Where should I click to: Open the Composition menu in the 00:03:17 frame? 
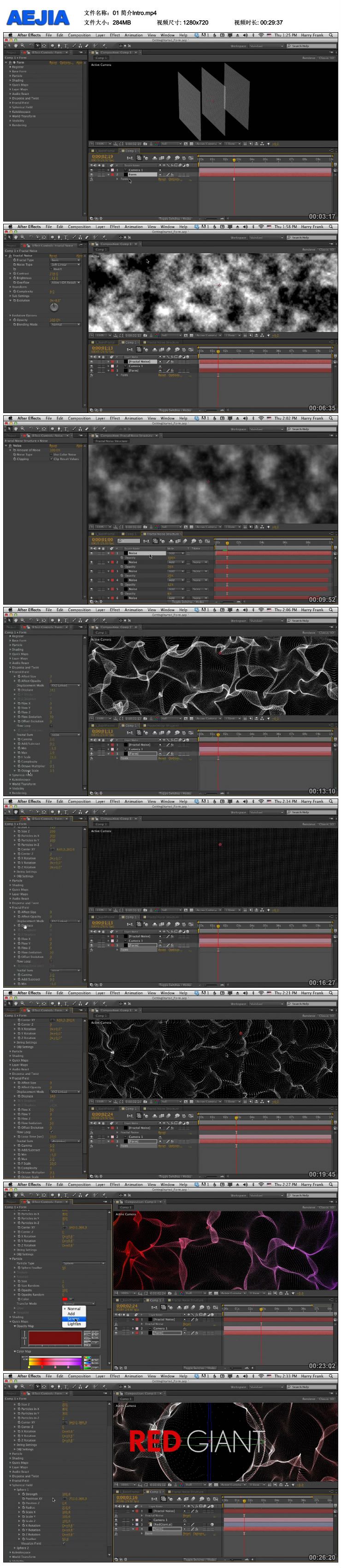click(x=79, y=35)
